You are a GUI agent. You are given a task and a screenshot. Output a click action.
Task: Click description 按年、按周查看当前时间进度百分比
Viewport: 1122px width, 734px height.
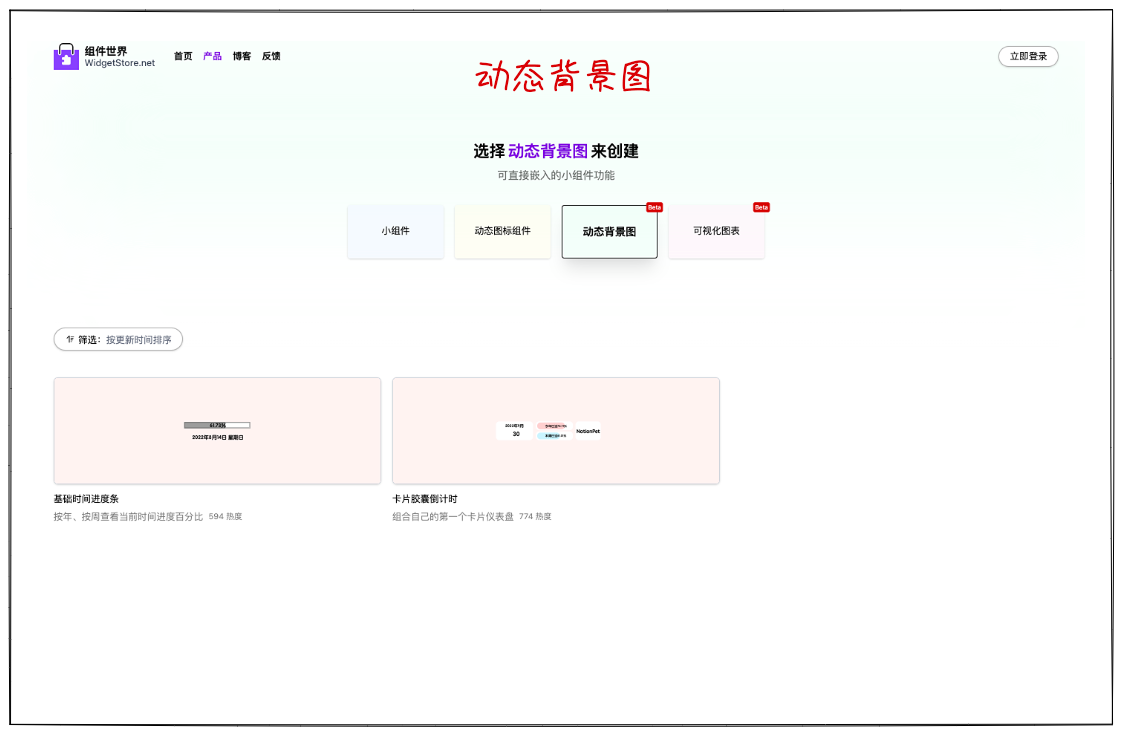pyautogui.click(x=128, y=517)
